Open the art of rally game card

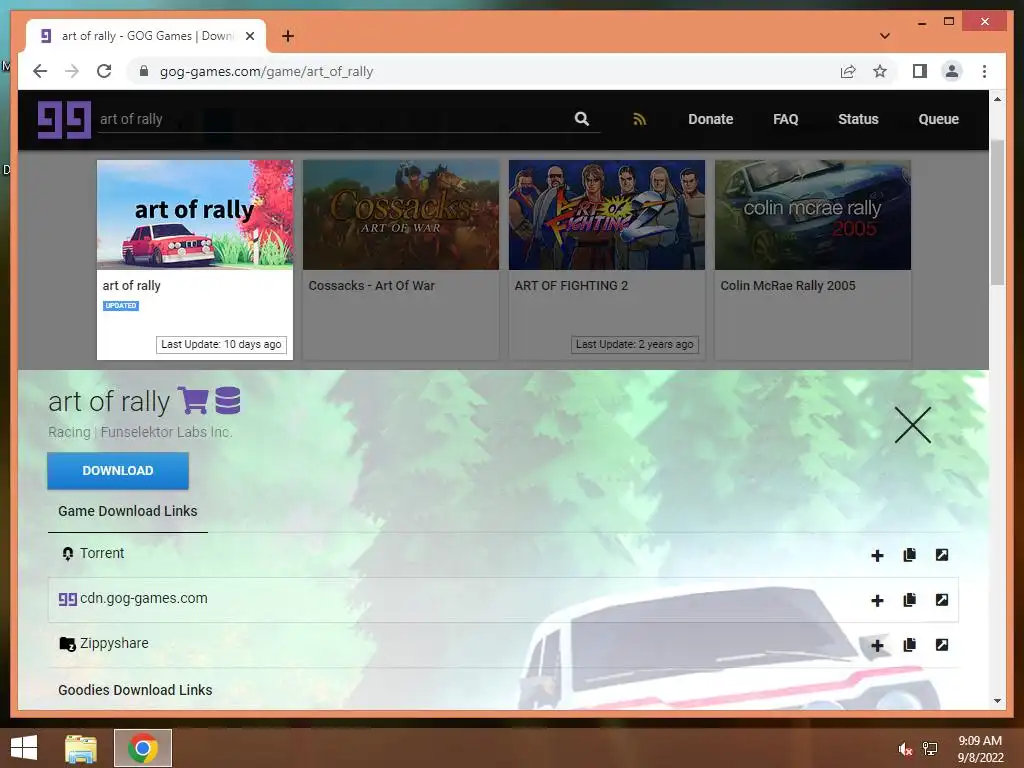click(195, 260)
